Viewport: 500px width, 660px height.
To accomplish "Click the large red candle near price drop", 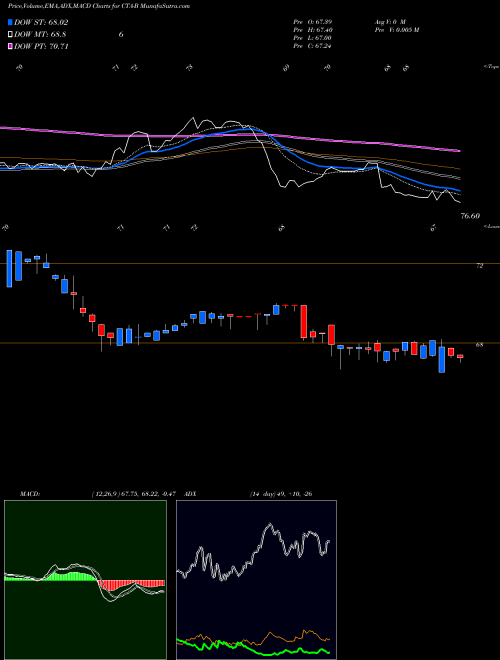I will 304,322.
